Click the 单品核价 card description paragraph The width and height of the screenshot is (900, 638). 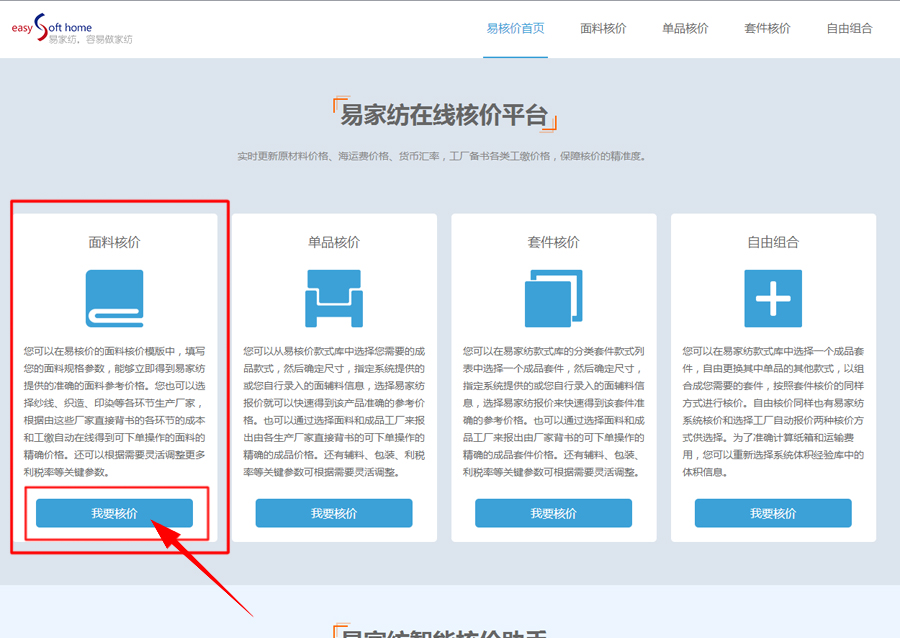click(334, 411)
